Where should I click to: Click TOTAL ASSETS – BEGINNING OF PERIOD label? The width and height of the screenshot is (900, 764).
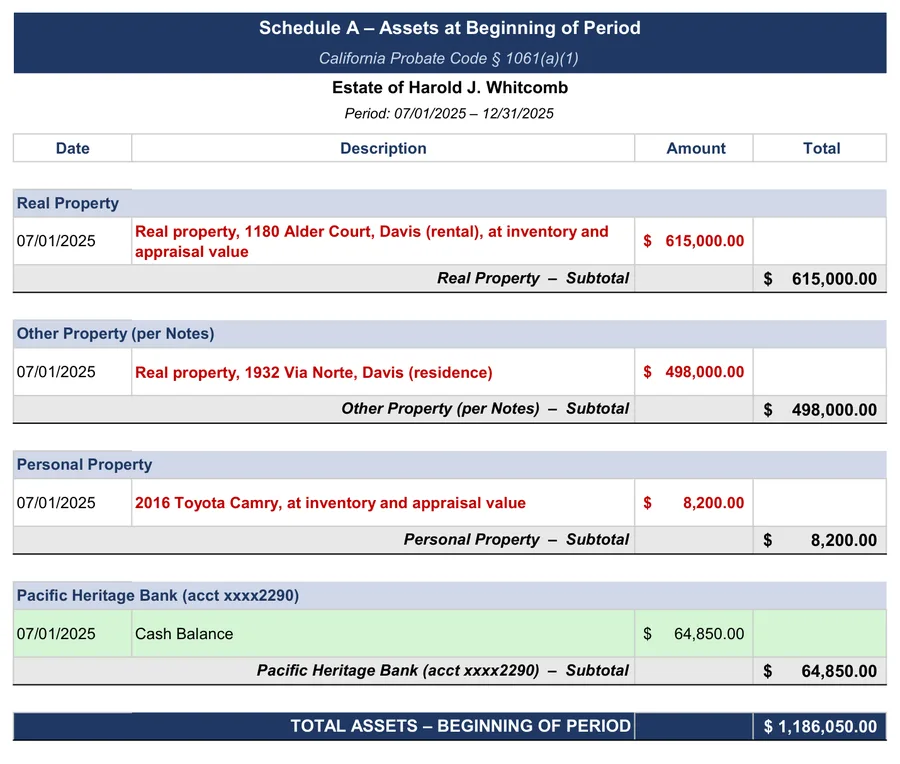pyautogui.click(x=460, y=726)
